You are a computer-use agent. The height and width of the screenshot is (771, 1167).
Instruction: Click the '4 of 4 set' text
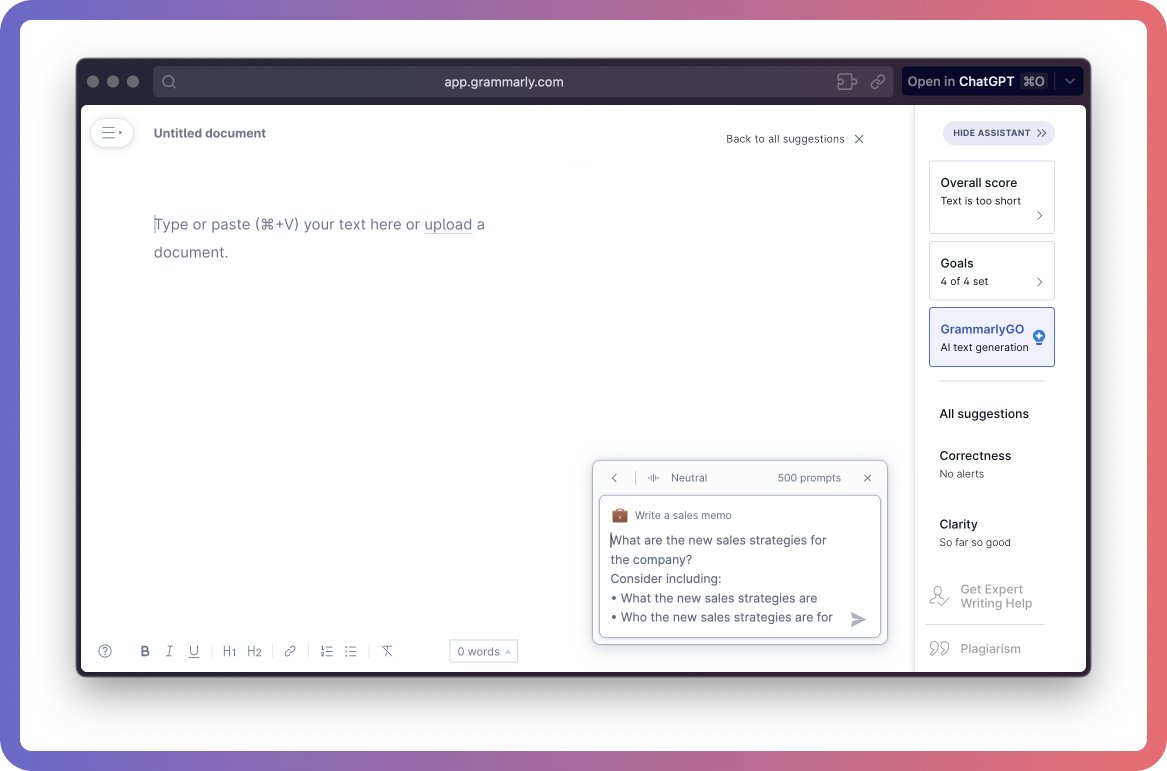964,281
